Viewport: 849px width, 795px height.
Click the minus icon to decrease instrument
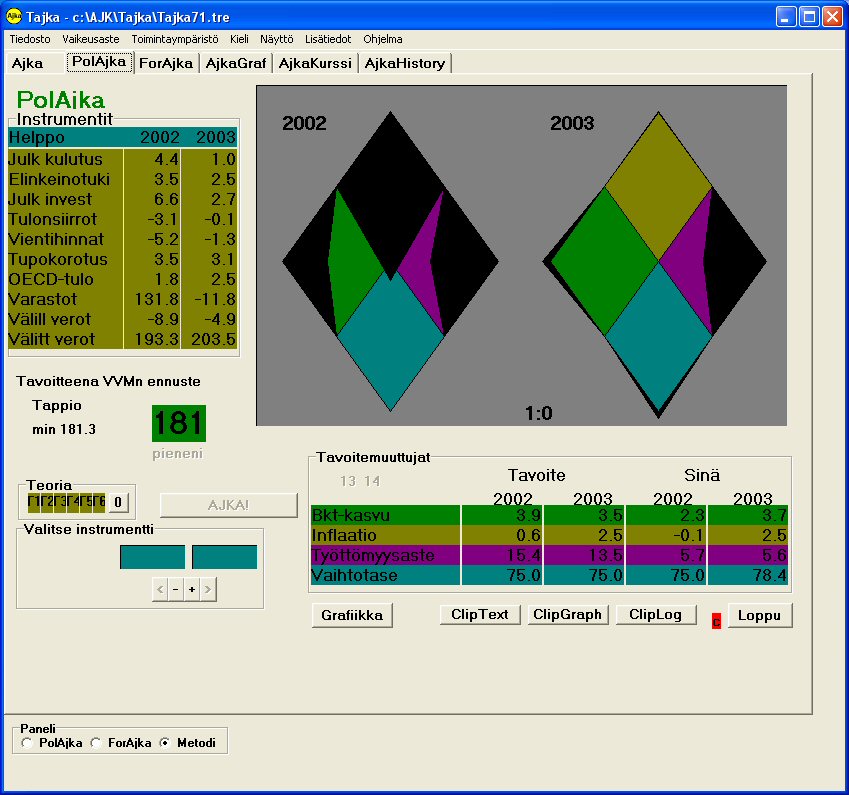[x=176, y=589]
